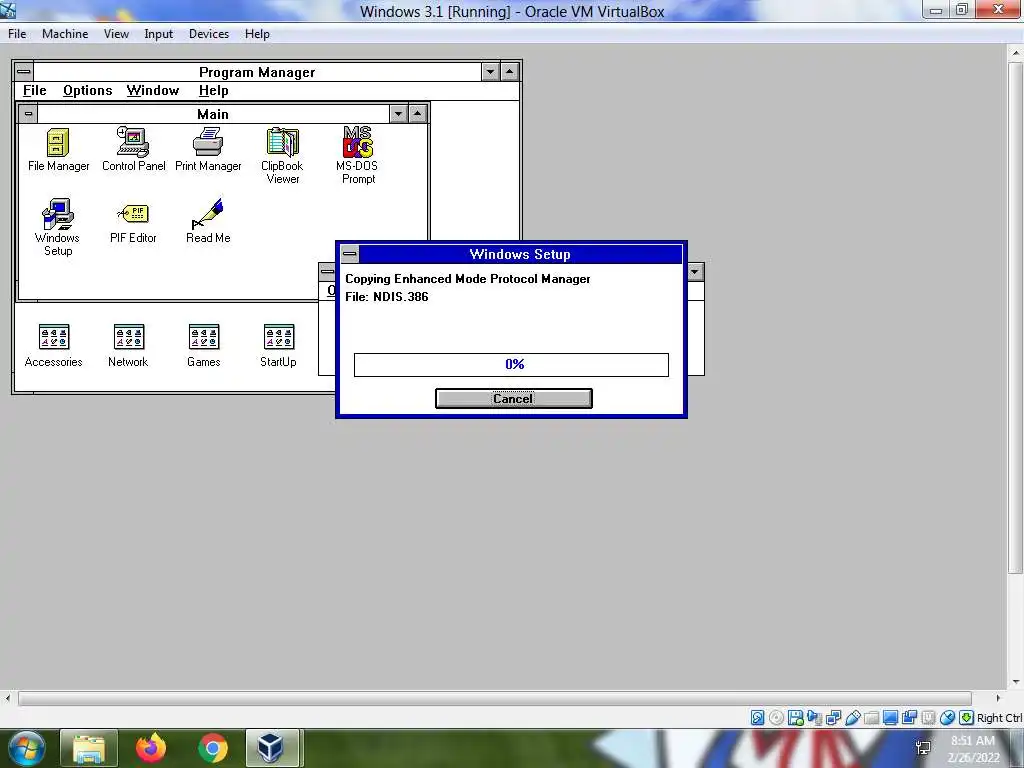The image size is (1024, 768).
Task: Click the 8:51 AM system clock
Action: pyautogui.click(x=973, y=741)
